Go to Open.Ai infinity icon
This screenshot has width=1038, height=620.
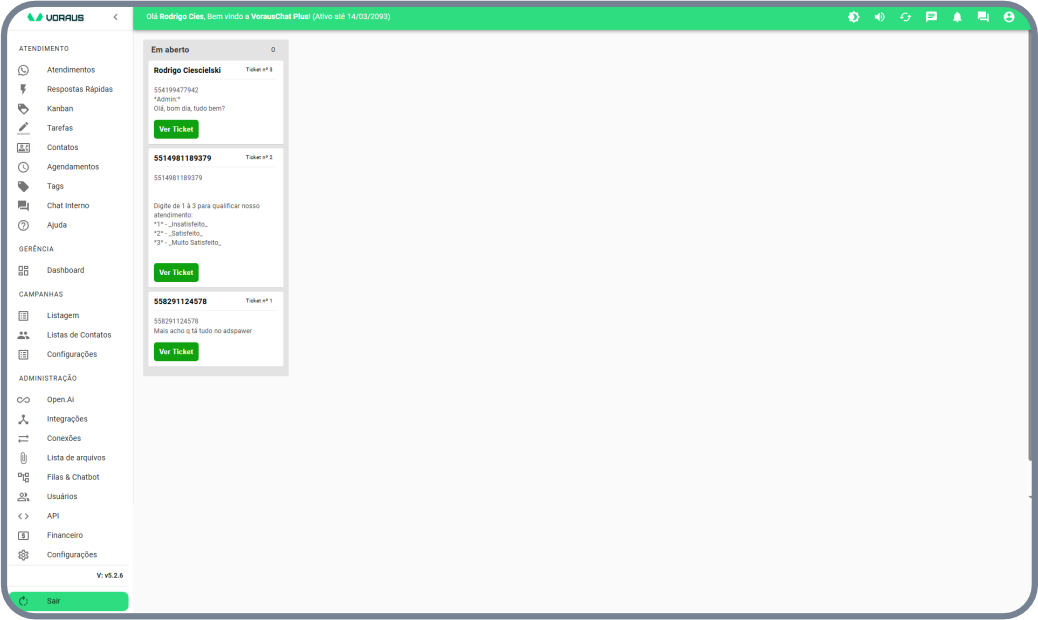24,400
